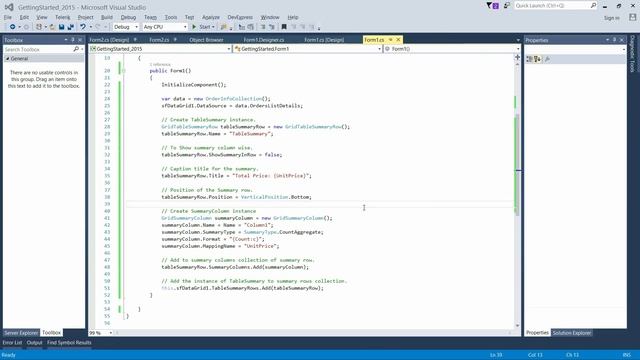The image size is (640, 360).
Task: Switch to Form1.cs [Design] tab
Action: tap(324, 40)
